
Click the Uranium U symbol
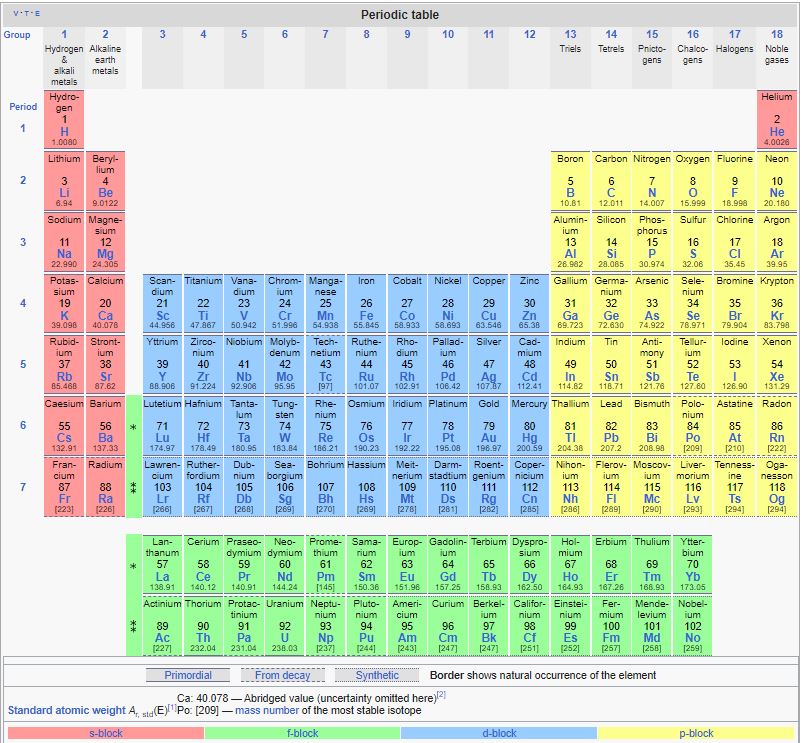click(284, 638)
